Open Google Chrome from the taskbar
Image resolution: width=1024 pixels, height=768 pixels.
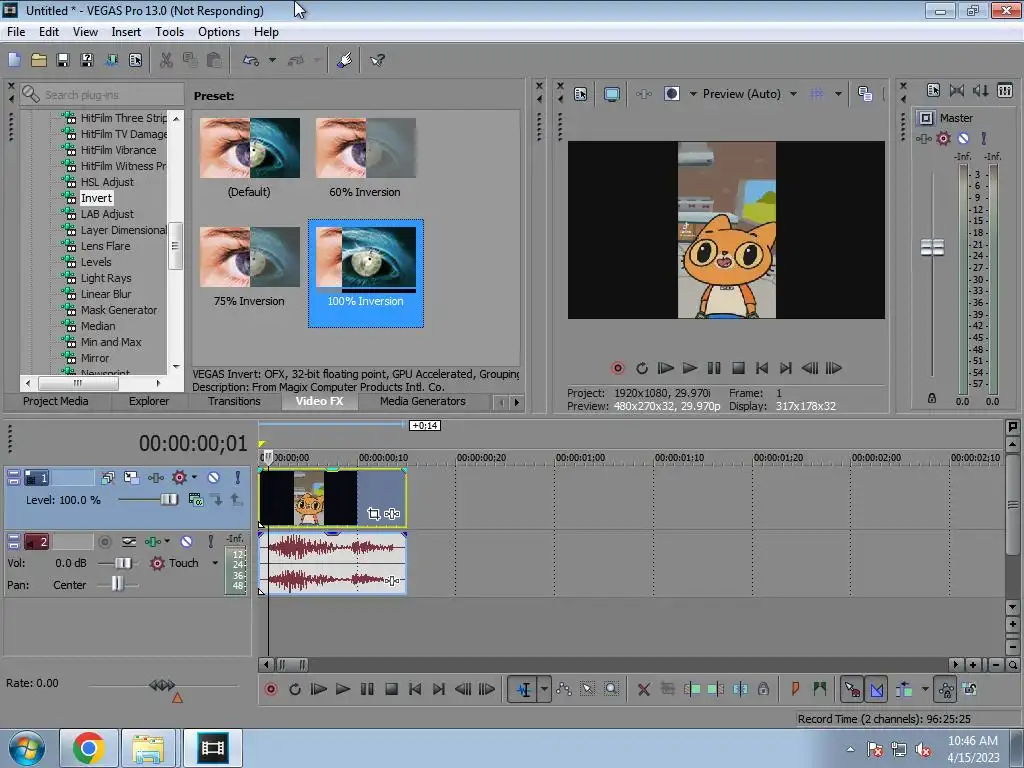click(89, 748)
